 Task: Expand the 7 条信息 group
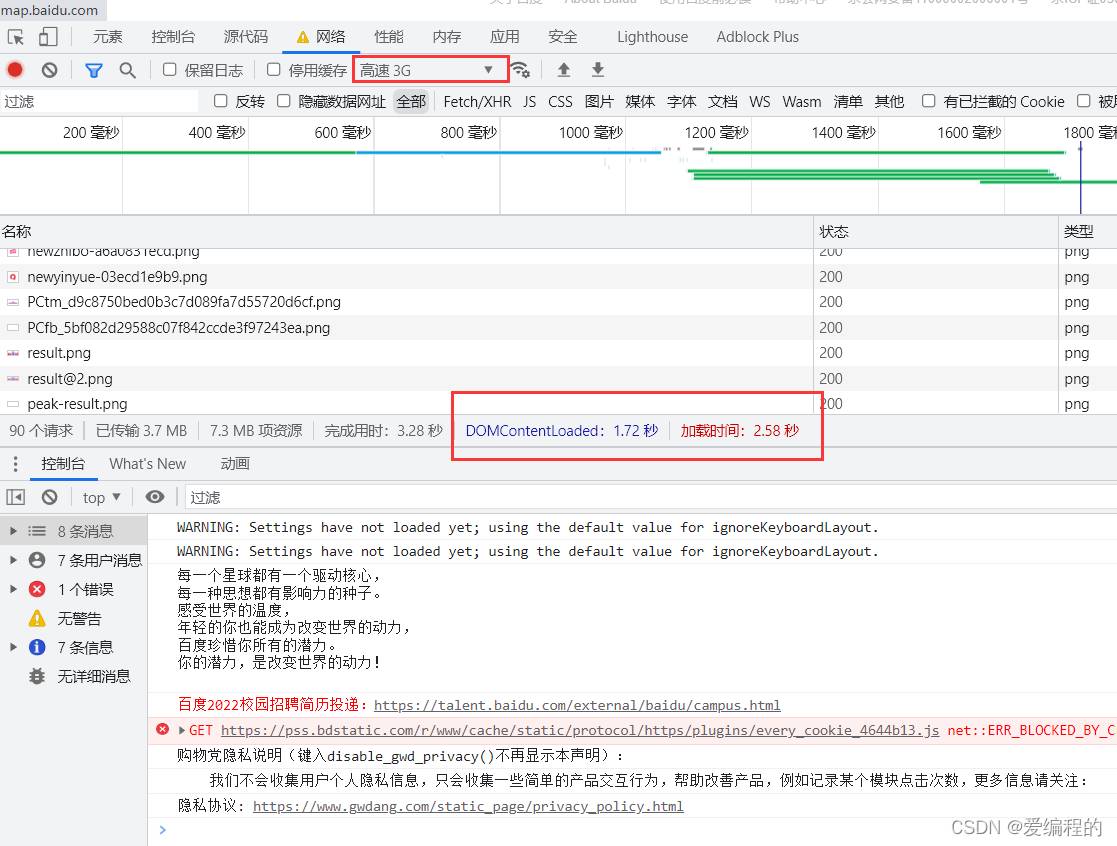pyautogui.click(x=13, y=647)
